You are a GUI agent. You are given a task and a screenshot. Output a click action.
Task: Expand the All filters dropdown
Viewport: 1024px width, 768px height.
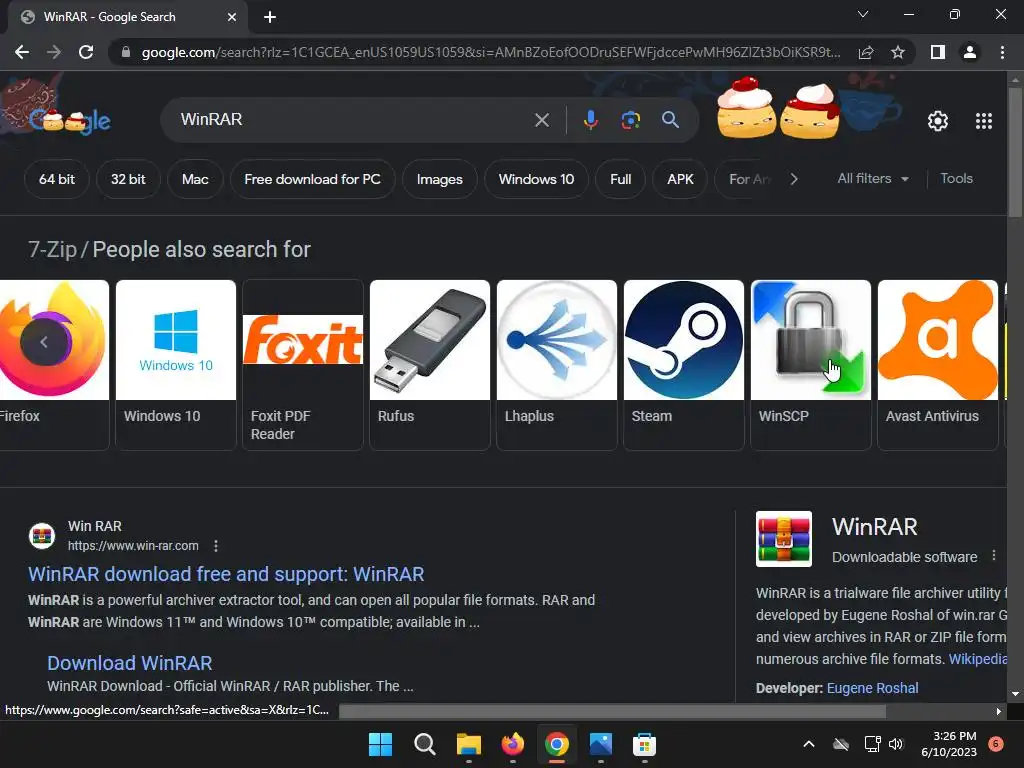pyautogui.click(x=873, y=178)
